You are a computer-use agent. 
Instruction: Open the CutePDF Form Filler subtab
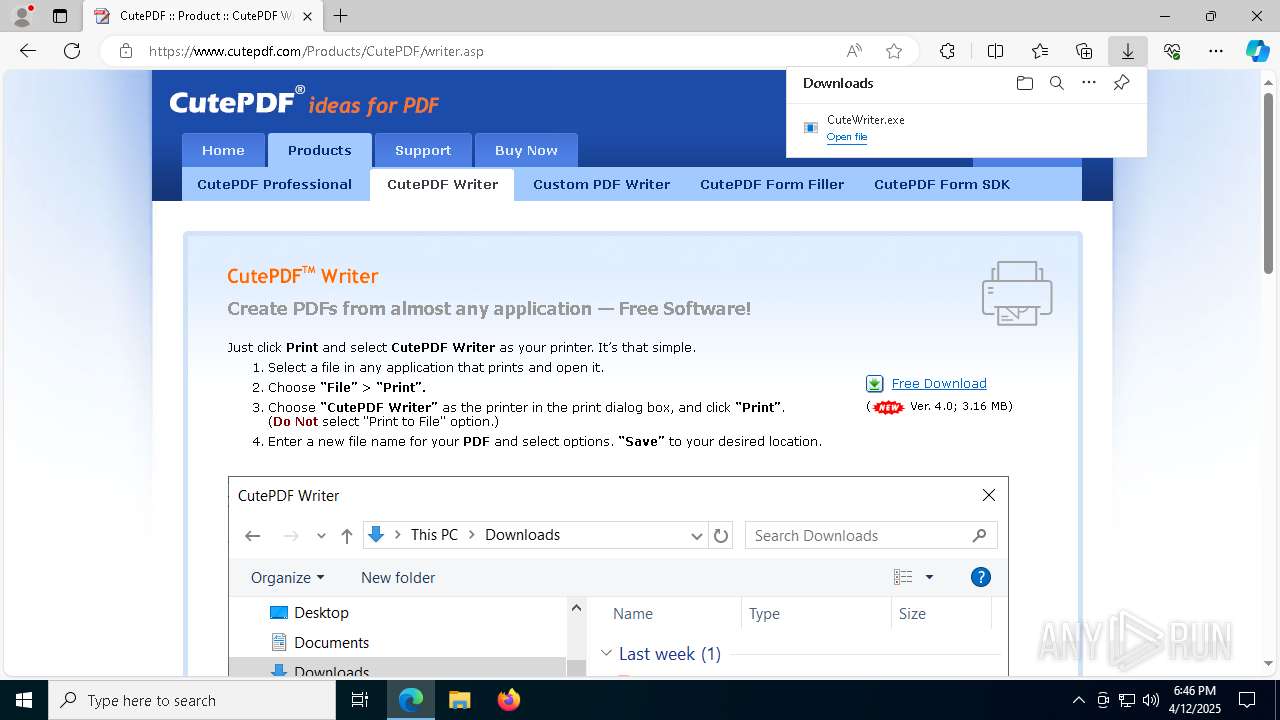pyautogui.click(x=772, y=184)
